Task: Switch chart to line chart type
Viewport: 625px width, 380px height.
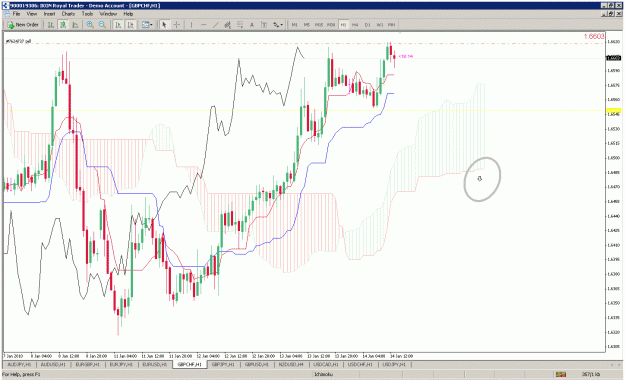Action: (x=75, y=25)
